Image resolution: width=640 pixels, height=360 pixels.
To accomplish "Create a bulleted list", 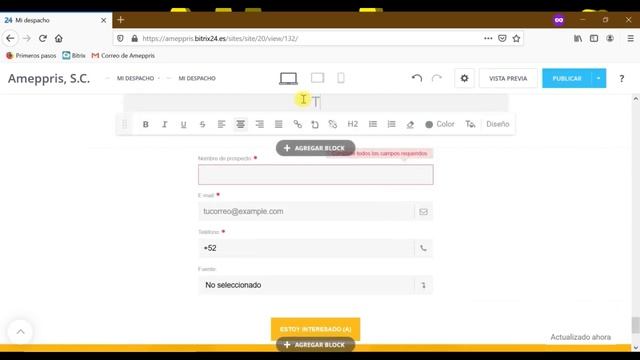I will 373,124.
